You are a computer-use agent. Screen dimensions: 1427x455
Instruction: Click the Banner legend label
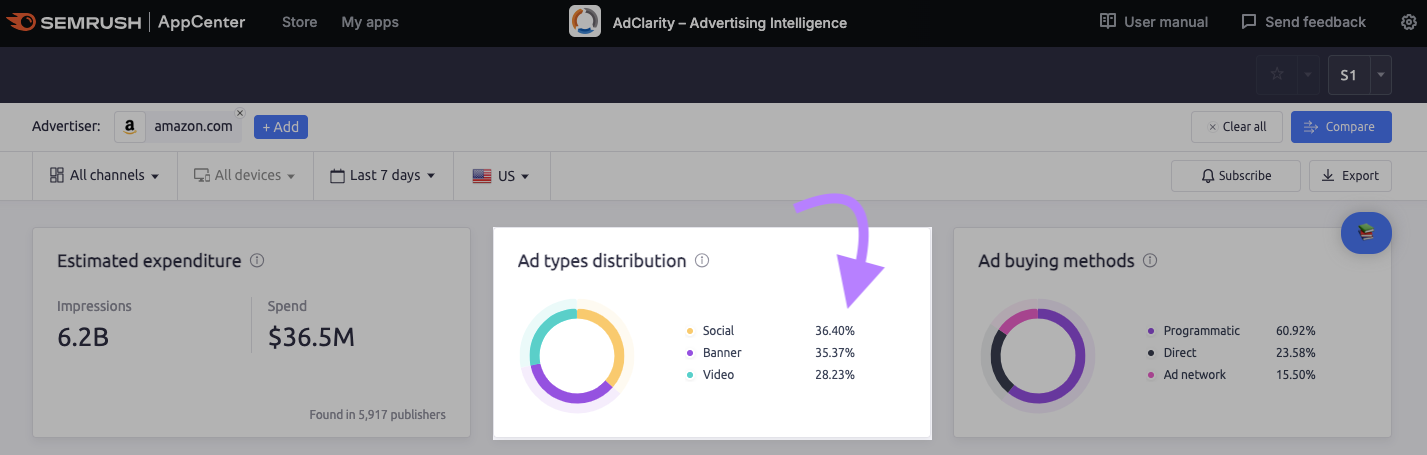[722, 353]
